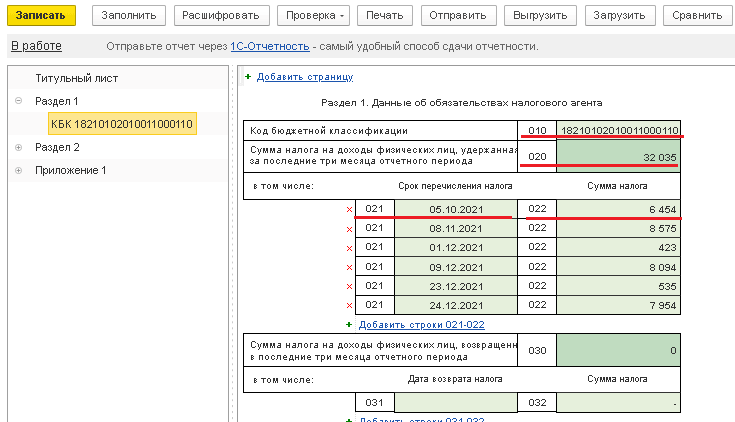Click the green plus beside Добавить страницу

point(248,77)
